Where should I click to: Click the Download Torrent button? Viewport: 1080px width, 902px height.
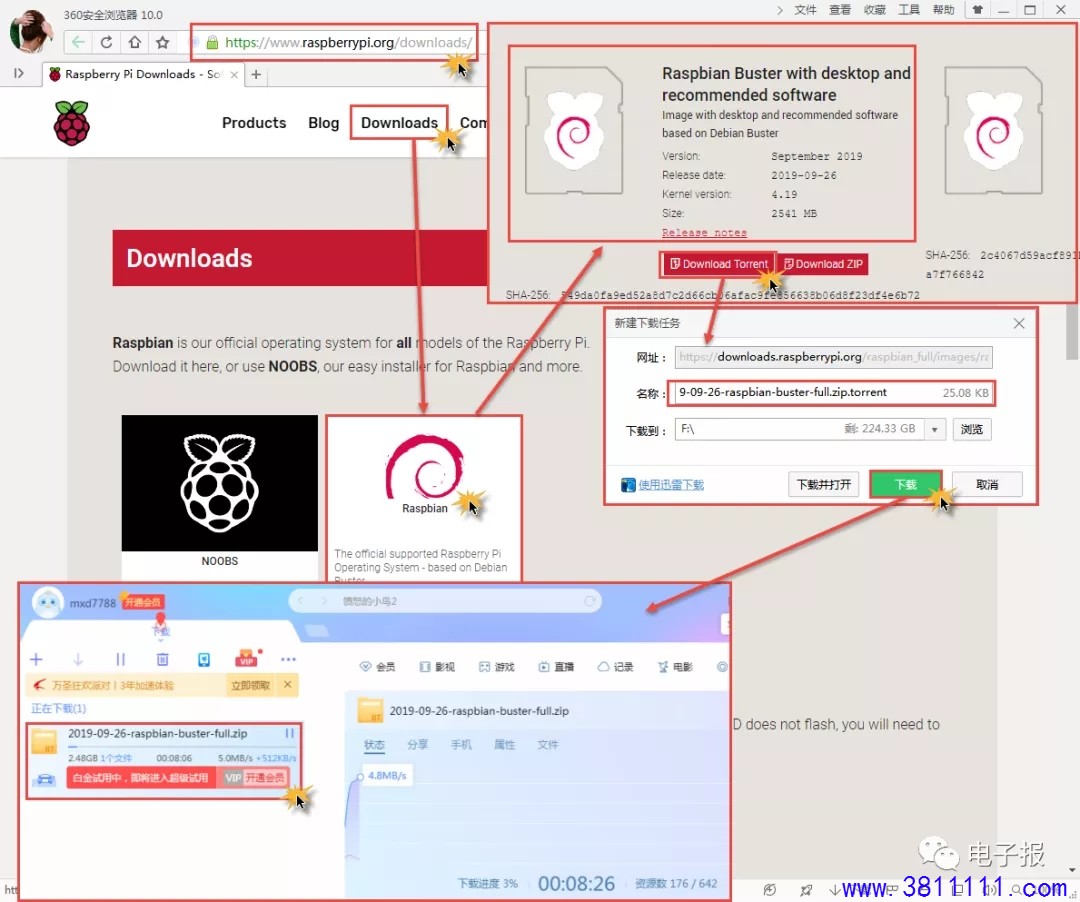point(718,264)
